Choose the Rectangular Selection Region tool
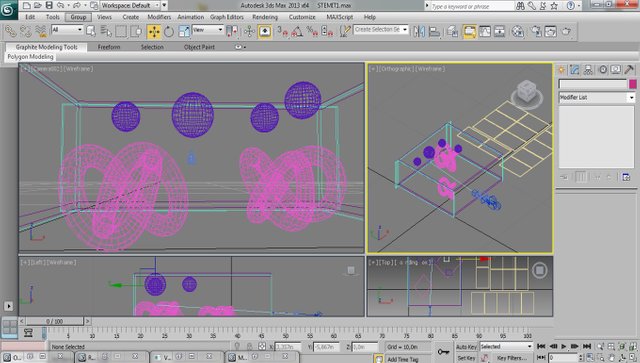This screenshot has width=640, height=363. [121, 31]
